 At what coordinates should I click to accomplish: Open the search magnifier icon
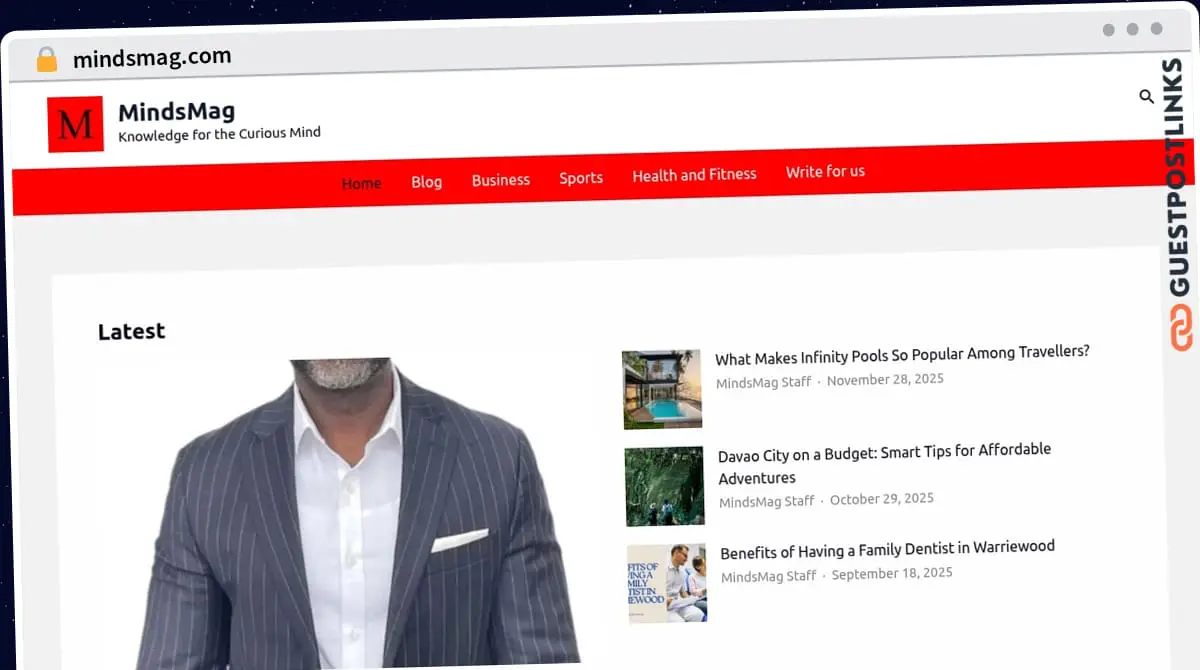coord(1147,96)
